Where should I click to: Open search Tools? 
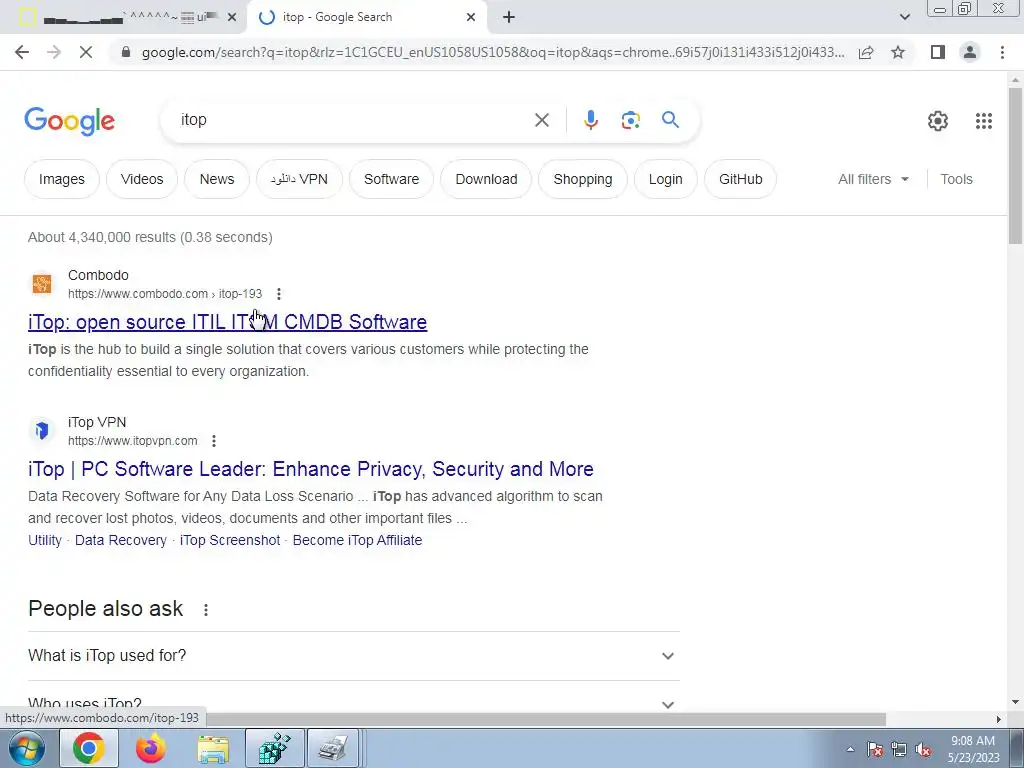[956, 179]
